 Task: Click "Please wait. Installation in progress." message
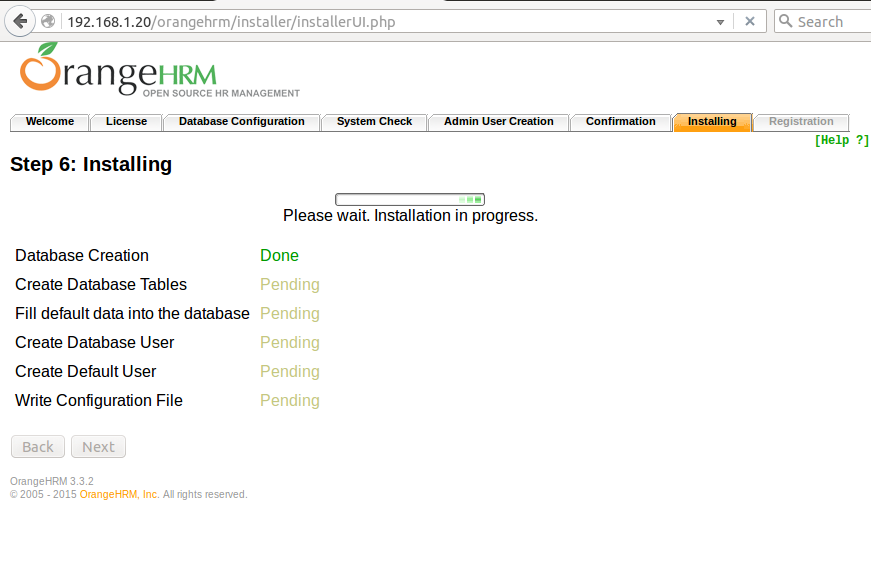pyautogui.click(x=411, y=216)
